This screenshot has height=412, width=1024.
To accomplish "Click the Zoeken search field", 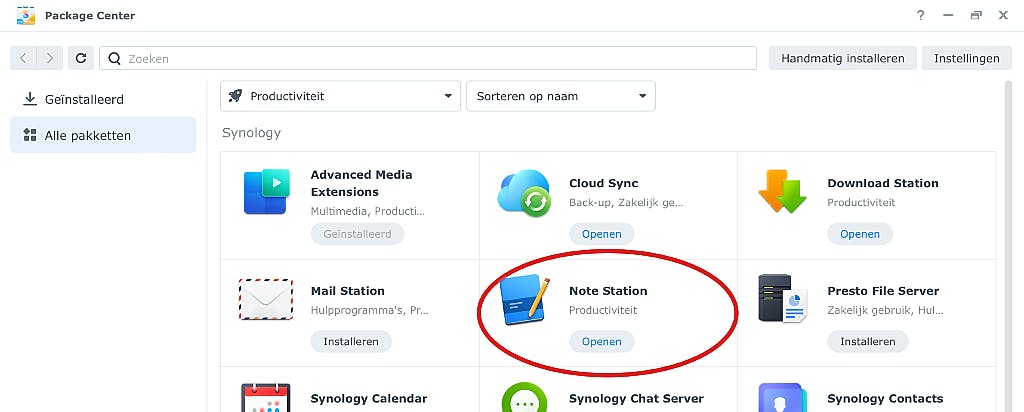I will click(x=430, y=58).
